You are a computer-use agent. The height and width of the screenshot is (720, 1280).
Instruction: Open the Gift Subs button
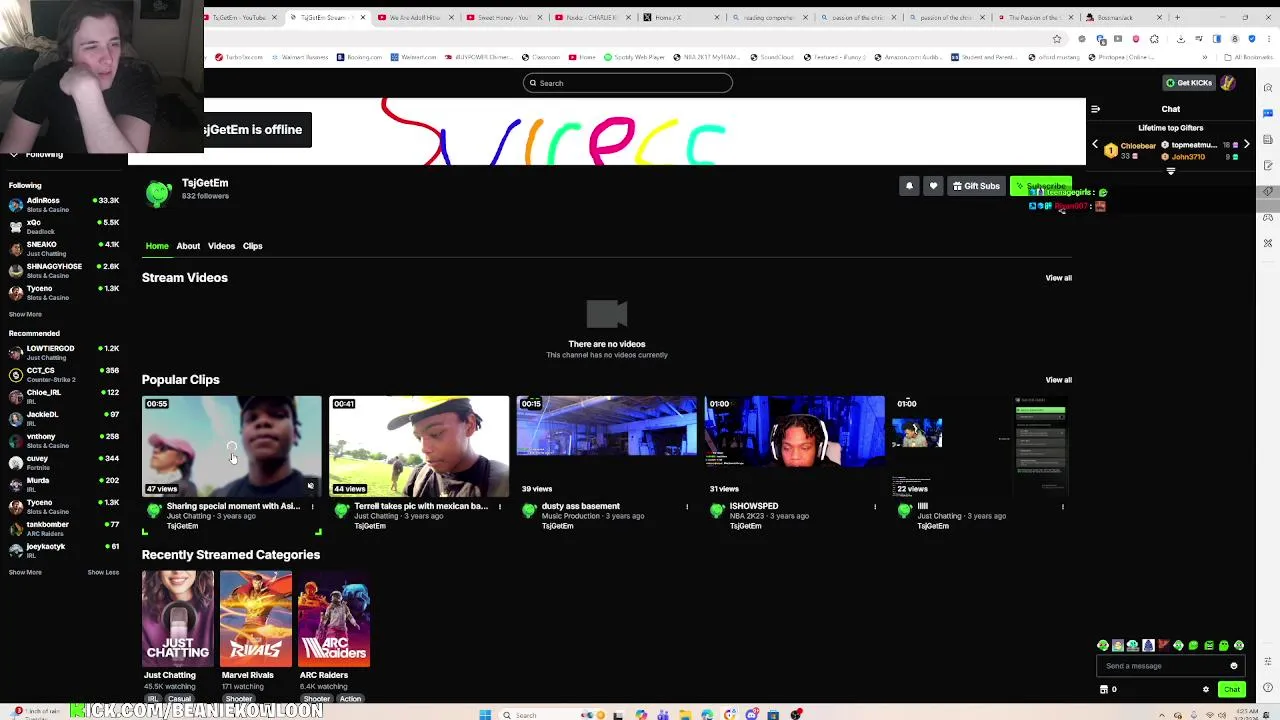[976, 186]
